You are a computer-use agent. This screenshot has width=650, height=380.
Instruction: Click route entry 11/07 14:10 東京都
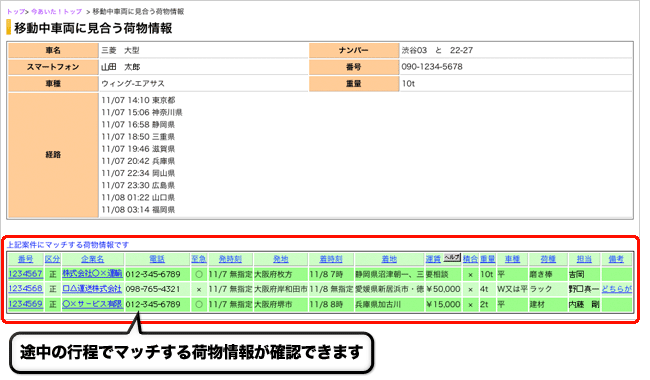click(138, 100)
